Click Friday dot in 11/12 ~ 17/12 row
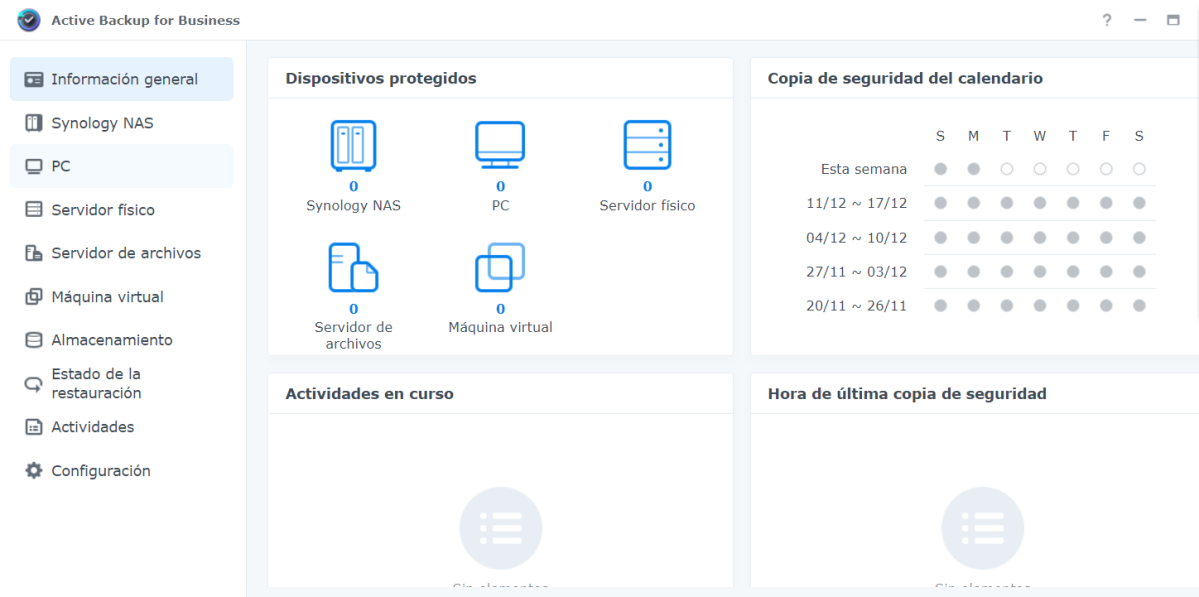This screenshot has width=1199, height=597. tap(1106, 203)
